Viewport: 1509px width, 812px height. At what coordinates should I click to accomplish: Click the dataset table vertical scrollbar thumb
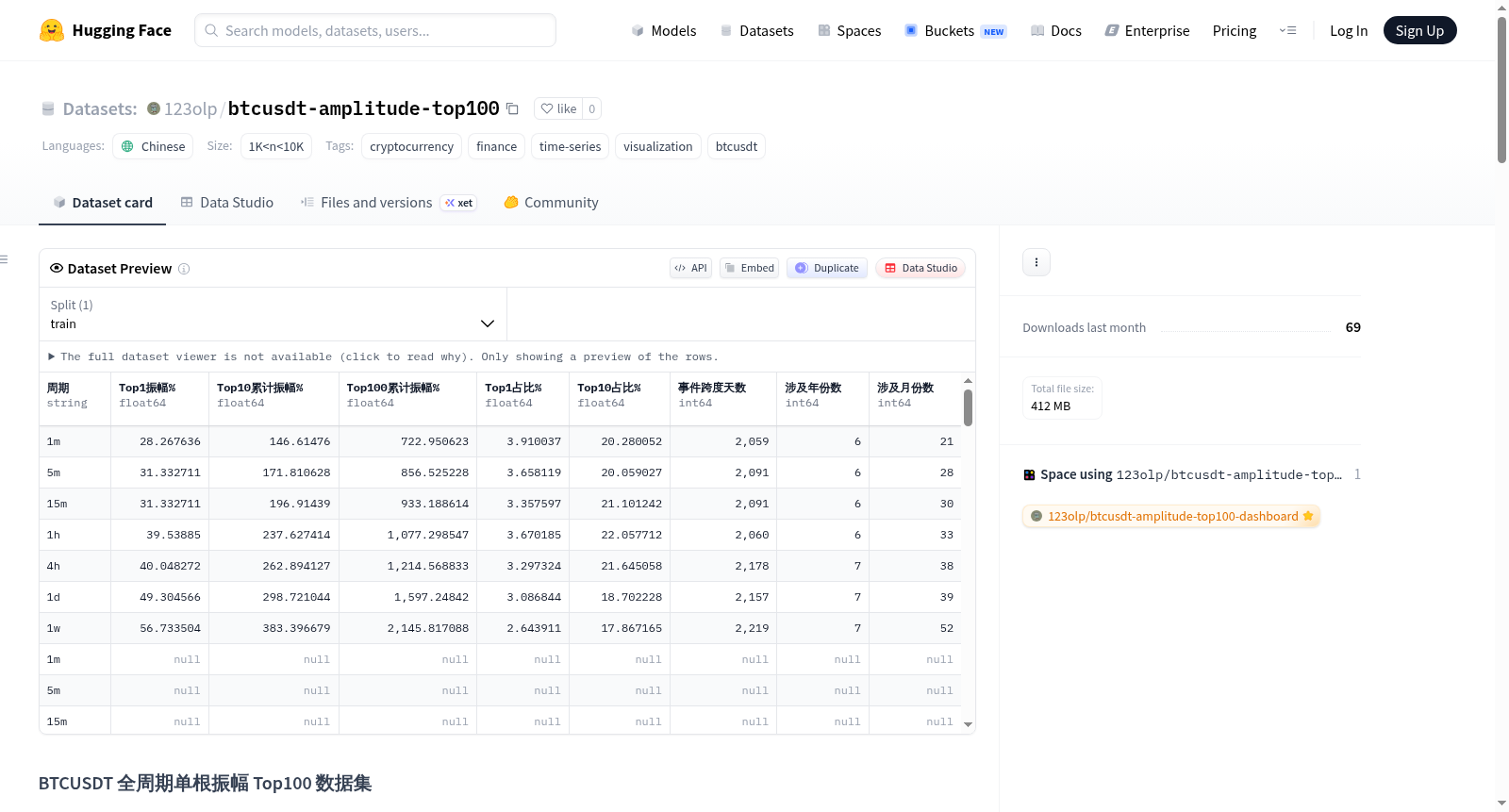tap(968, 407)
